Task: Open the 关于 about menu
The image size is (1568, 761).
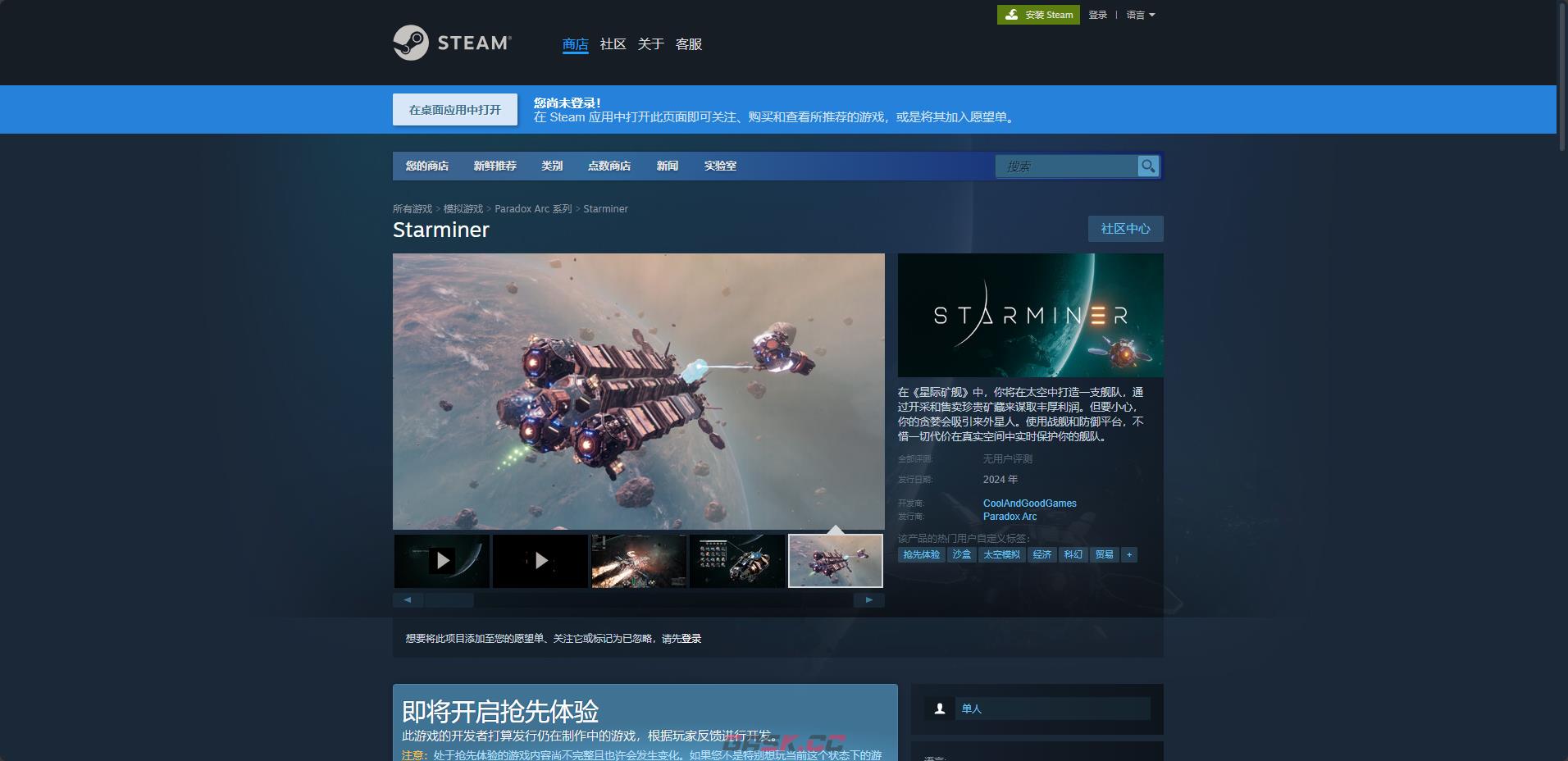Action: [x=650, y=44]
